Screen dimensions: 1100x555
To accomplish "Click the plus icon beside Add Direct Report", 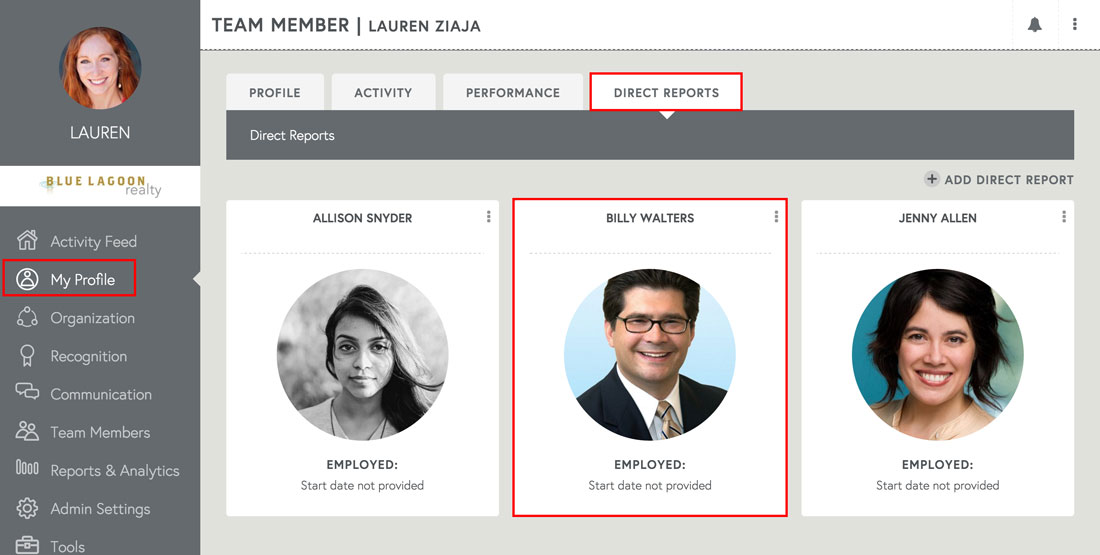I will (931, 179).
